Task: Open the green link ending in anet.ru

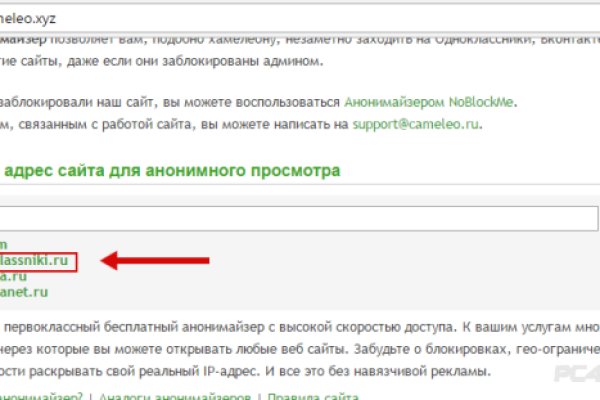Action: coord(24,292)
